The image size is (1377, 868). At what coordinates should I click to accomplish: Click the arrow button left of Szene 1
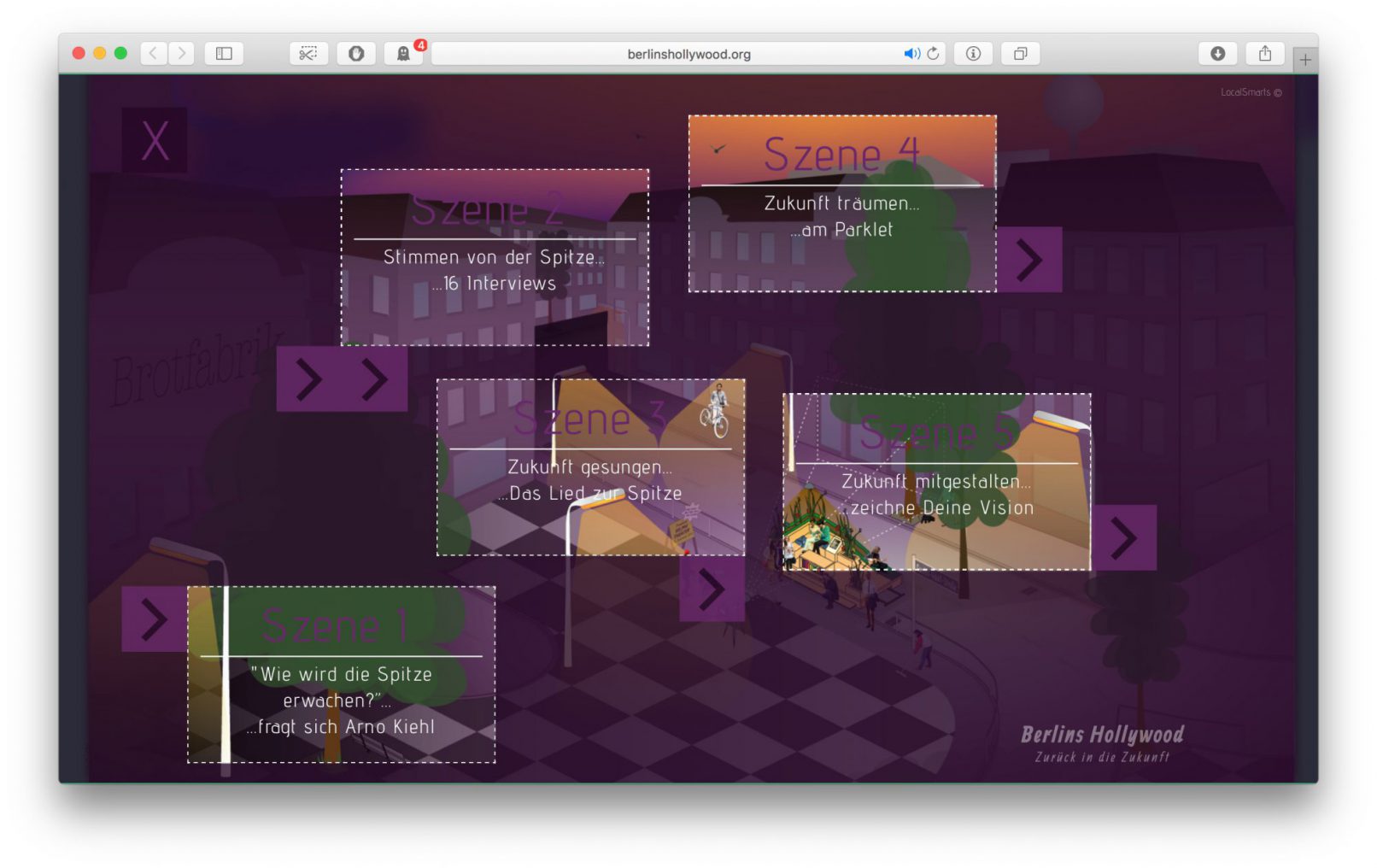tap(155, 619)
